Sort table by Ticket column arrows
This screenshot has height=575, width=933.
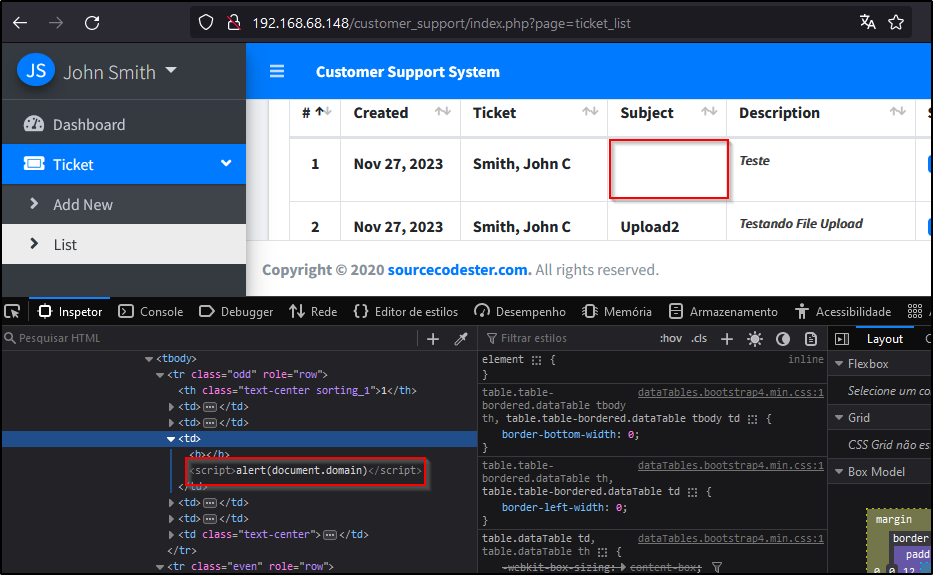tap(590, 111)
